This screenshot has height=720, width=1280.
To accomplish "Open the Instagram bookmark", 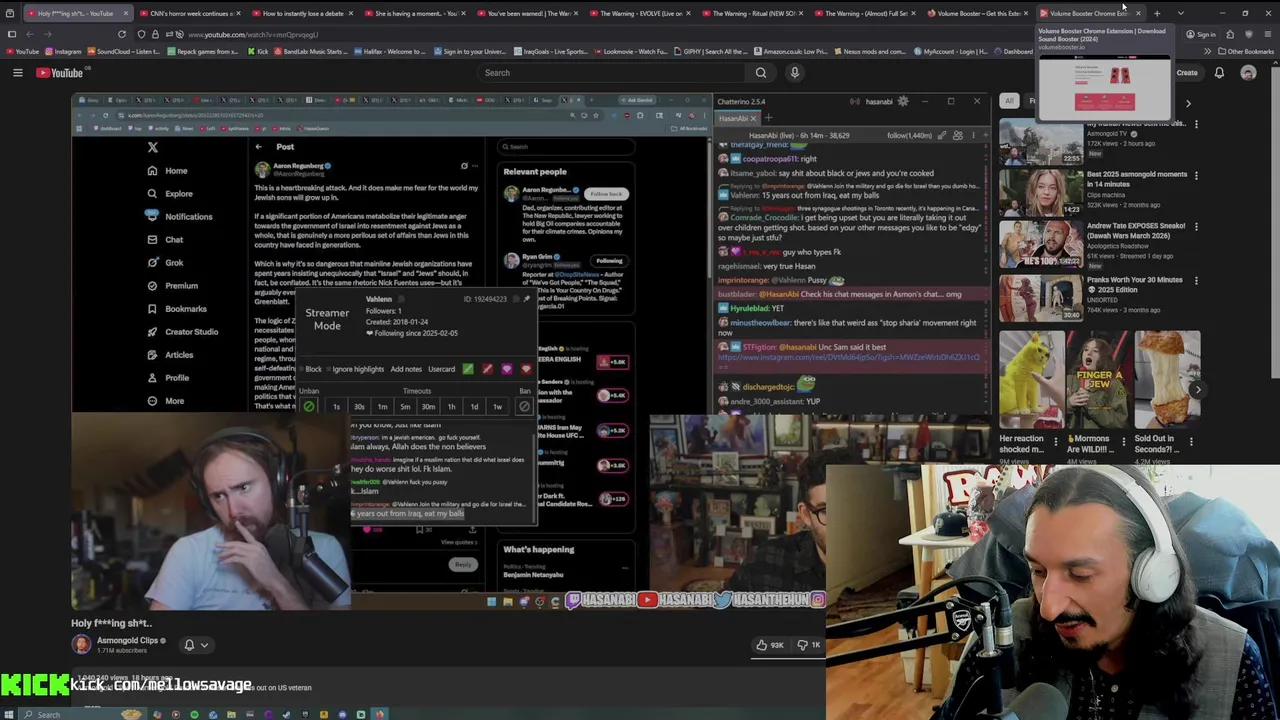I will (62, 51).
